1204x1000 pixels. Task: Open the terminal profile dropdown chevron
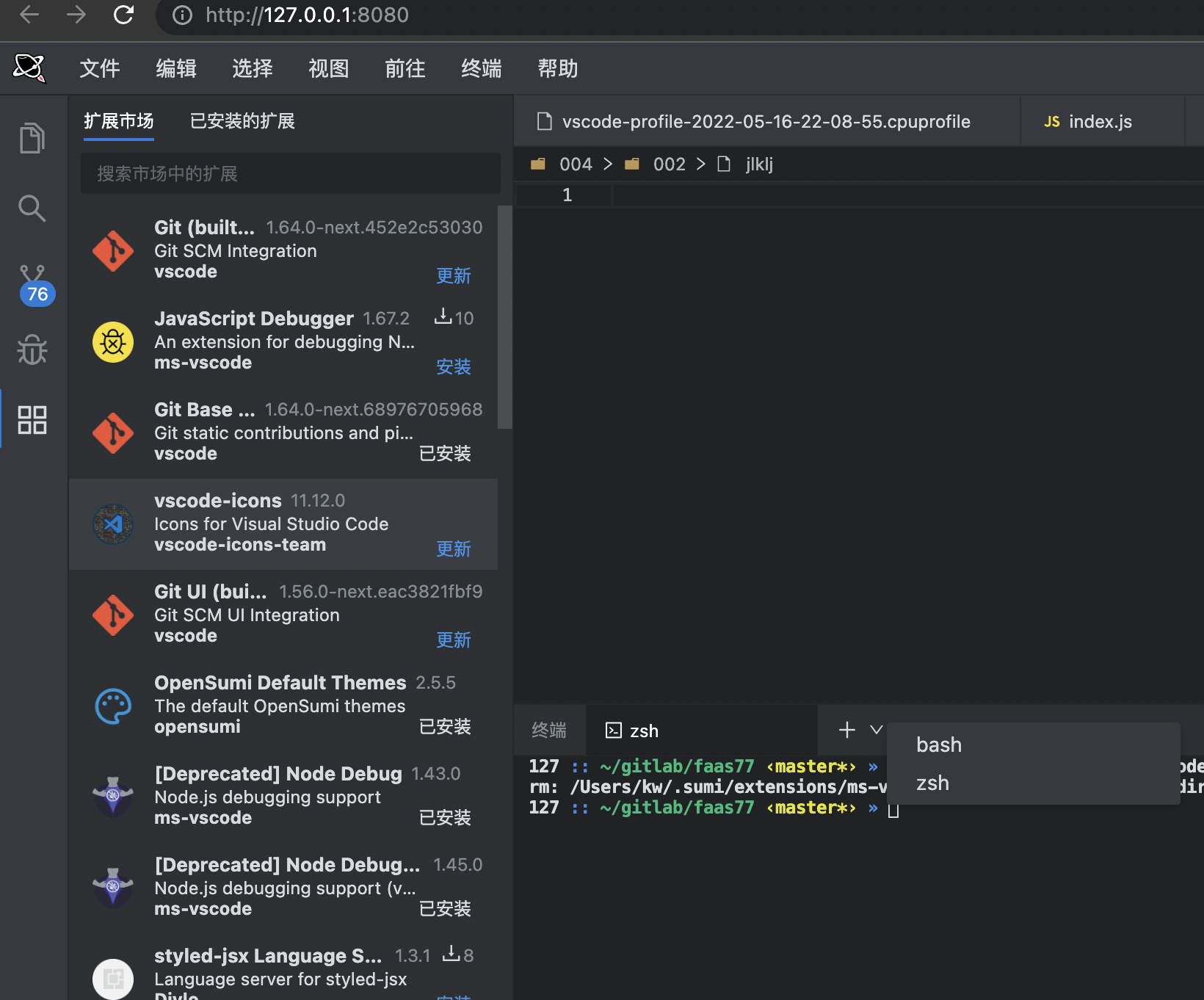(x=876, y=729)
